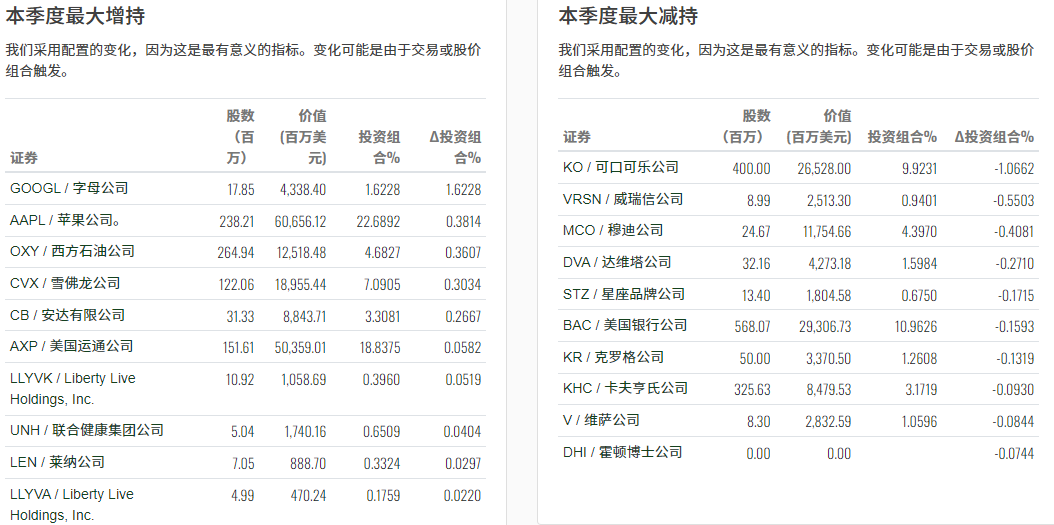Viewport: 1054px width, 525px height.
Task: Click the BAC portfolio percentage 10.9626
Action: pyautogui.click(x=916, y=327)
